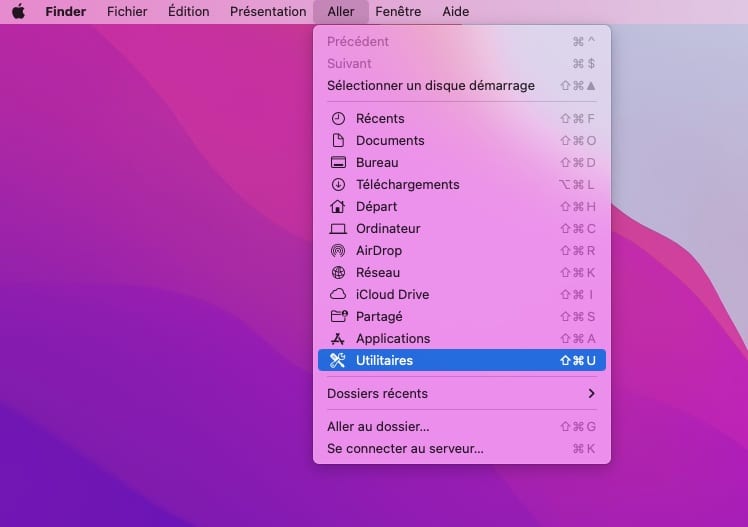Viewport: 748px width, 527px height.
Task: Click the Partagé shared folder icon
Action: (x=338, y=316)
